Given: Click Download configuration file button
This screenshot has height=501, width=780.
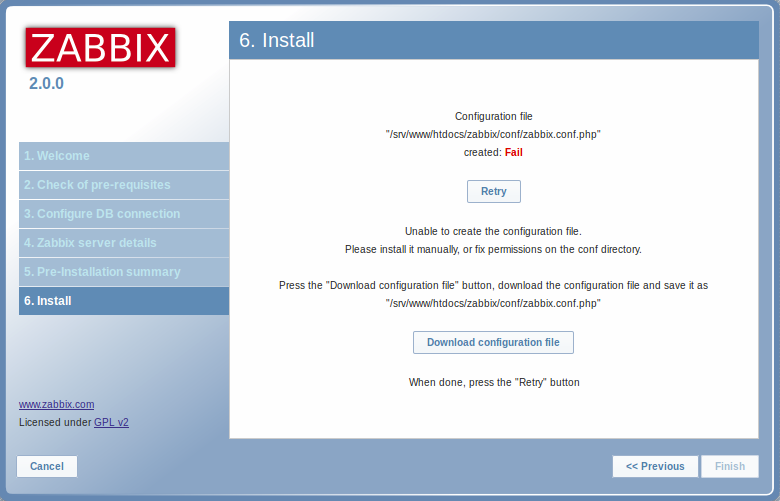Looking at the screenshot, I should [493, 342].
